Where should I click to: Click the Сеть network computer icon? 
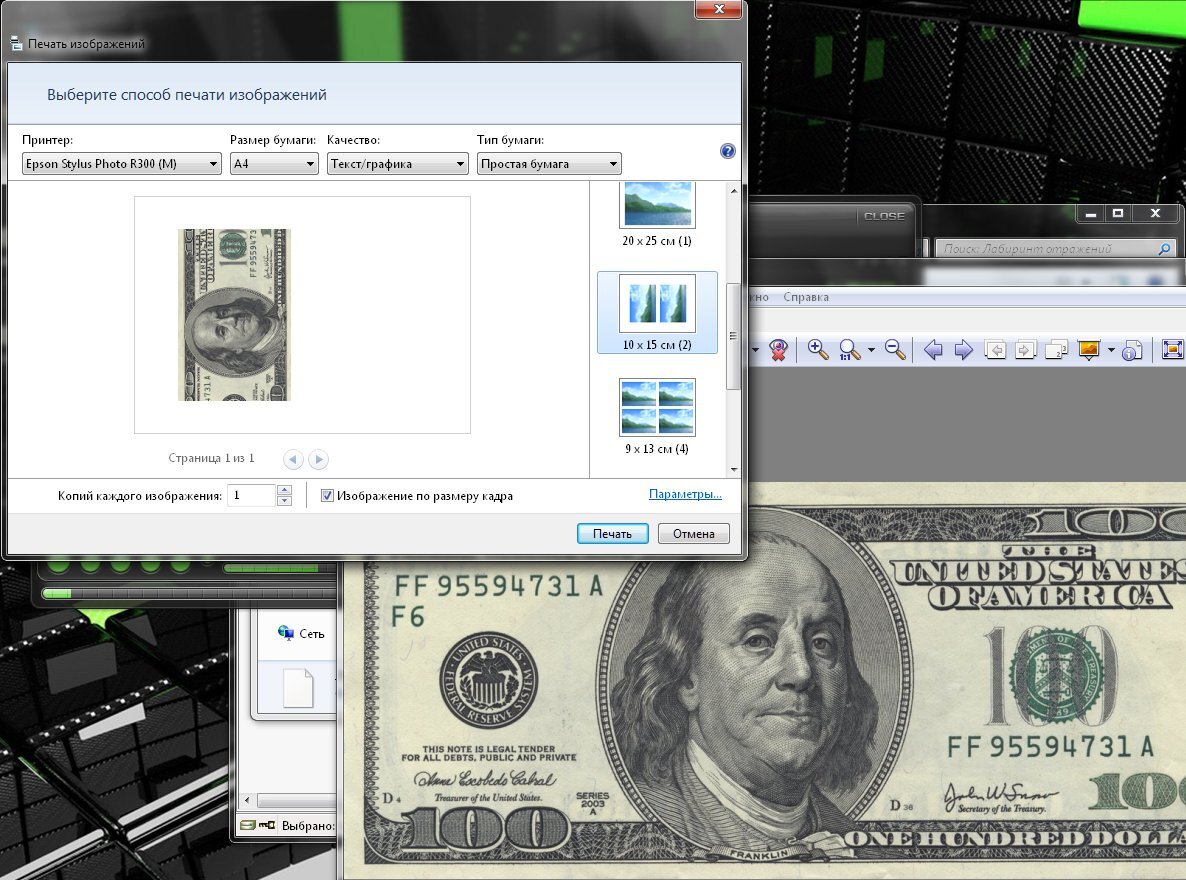coord(285,633)
